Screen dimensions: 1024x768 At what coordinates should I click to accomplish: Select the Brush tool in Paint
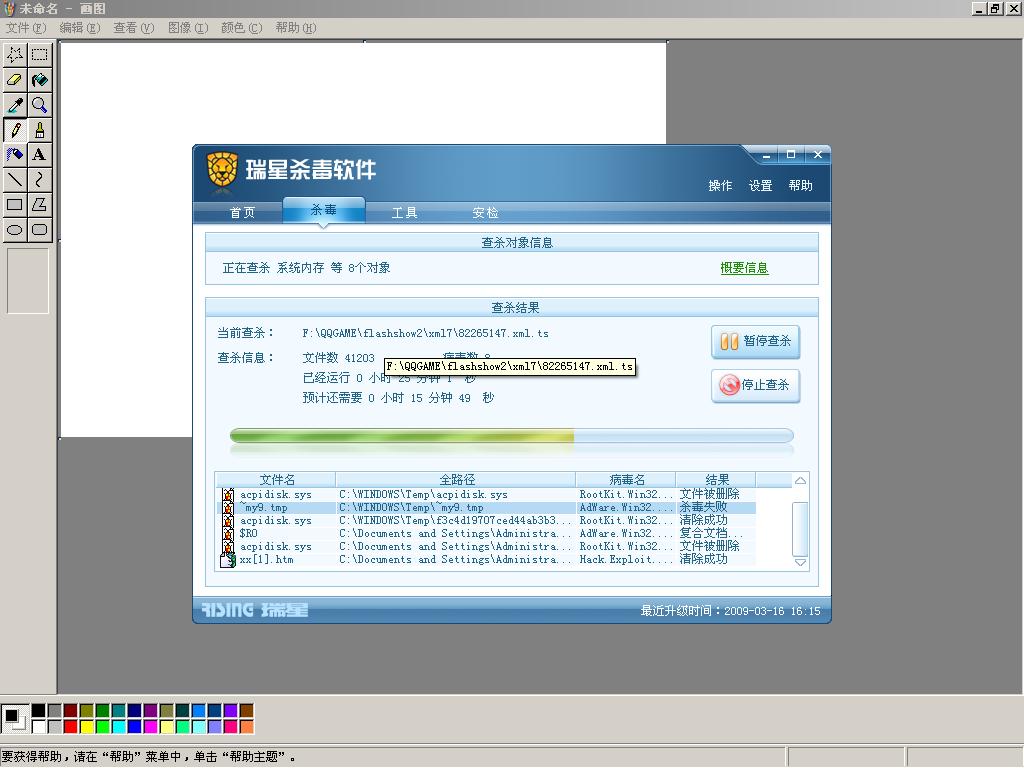point(39,130)
